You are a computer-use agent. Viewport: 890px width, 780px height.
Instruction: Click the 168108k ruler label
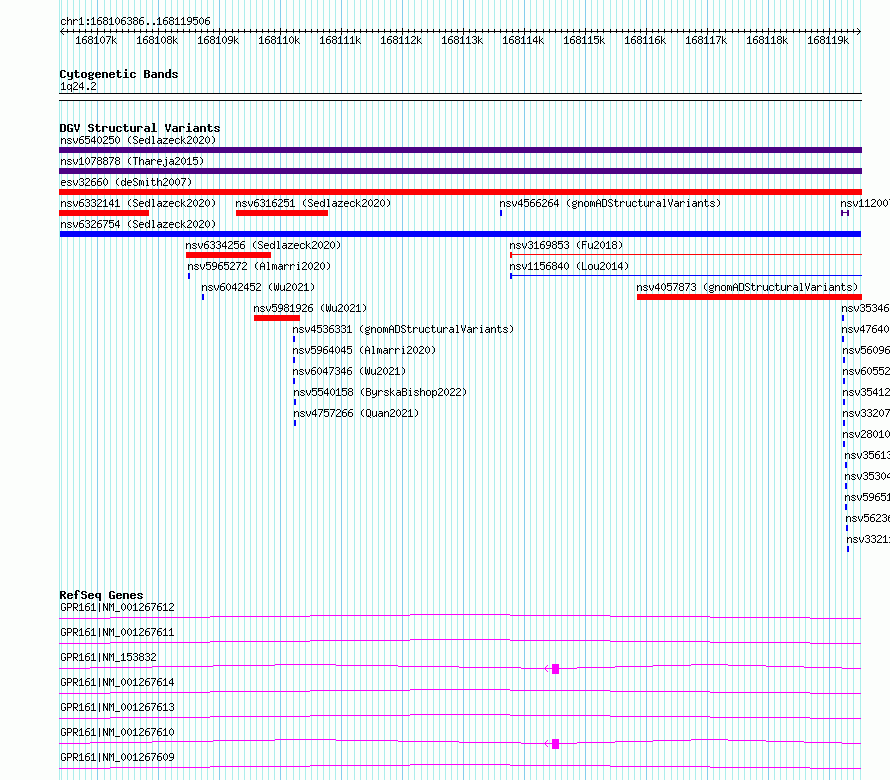pos(157,40)
